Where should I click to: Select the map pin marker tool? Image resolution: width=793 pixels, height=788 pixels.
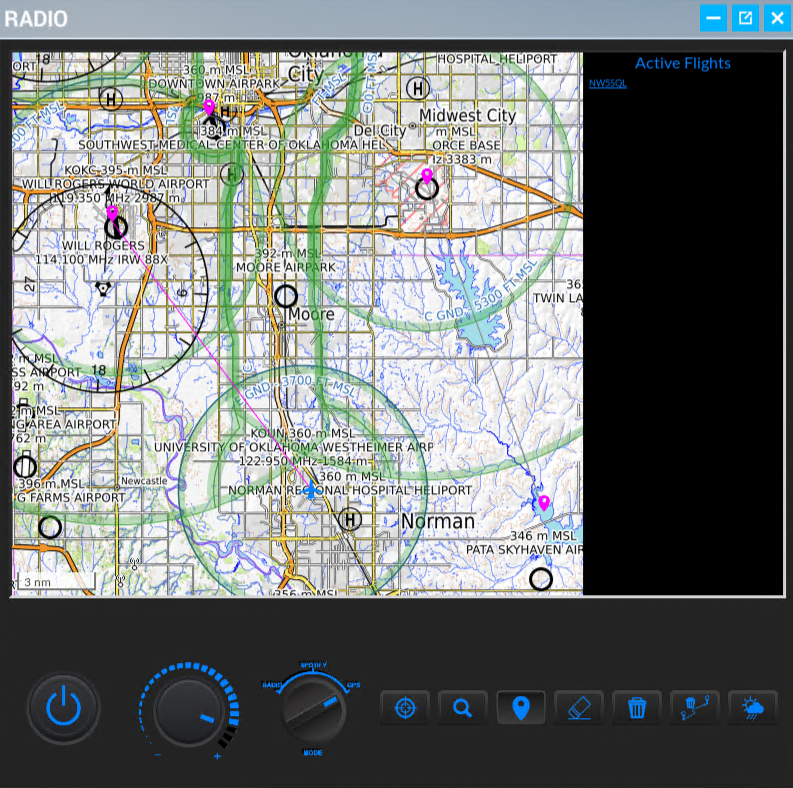click(x=520, y=708)
